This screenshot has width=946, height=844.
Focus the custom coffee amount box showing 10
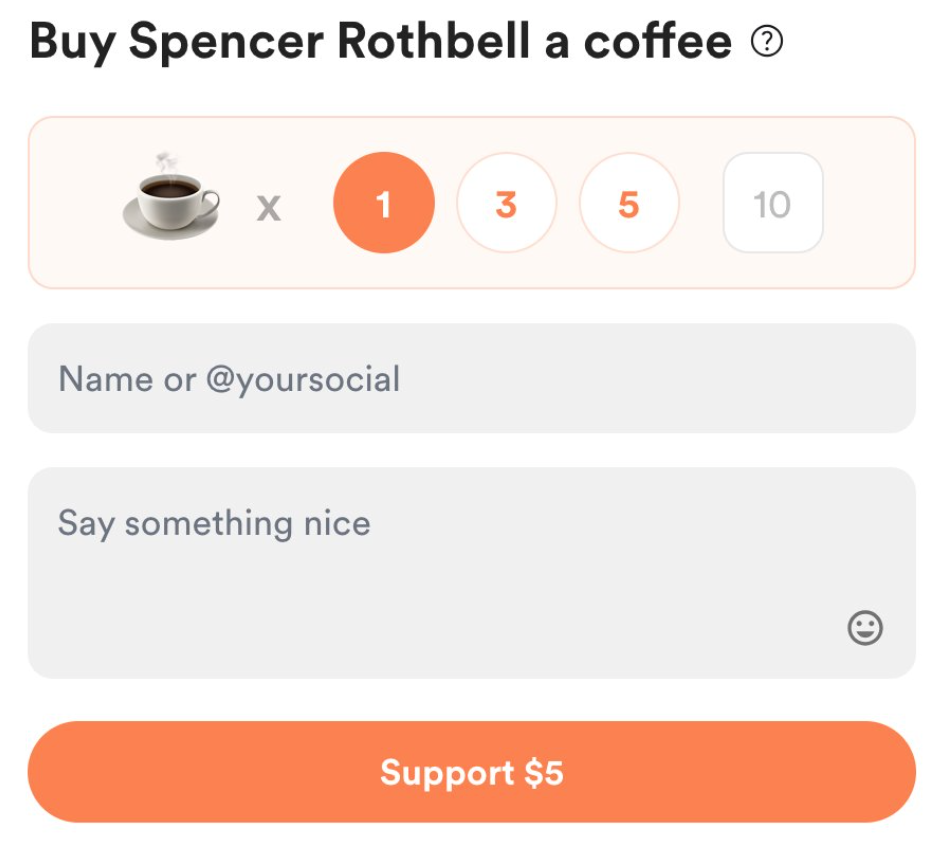(x=773, y=203)
